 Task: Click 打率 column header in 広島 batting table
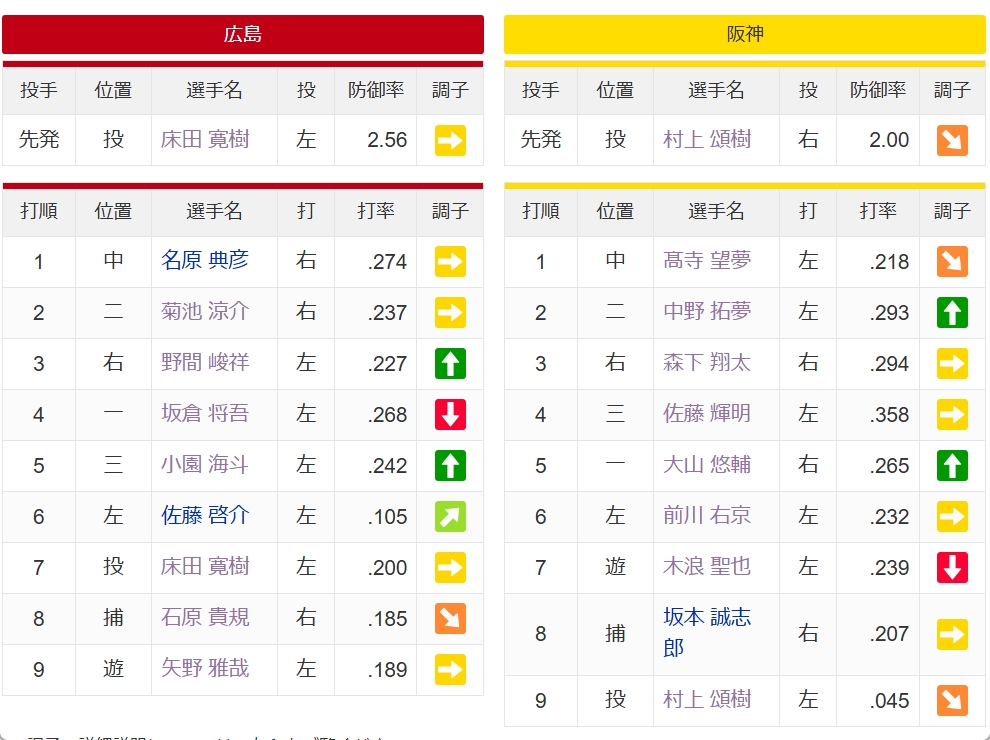[x=376, y=211]
